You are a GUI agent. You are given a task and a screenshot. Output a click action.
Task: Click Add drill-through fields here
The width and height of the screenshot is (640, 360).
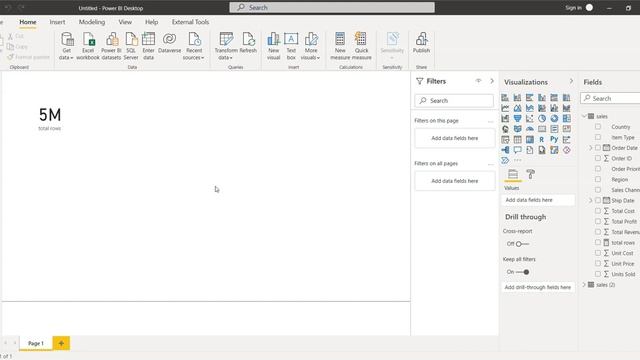(x=538, y=287)
